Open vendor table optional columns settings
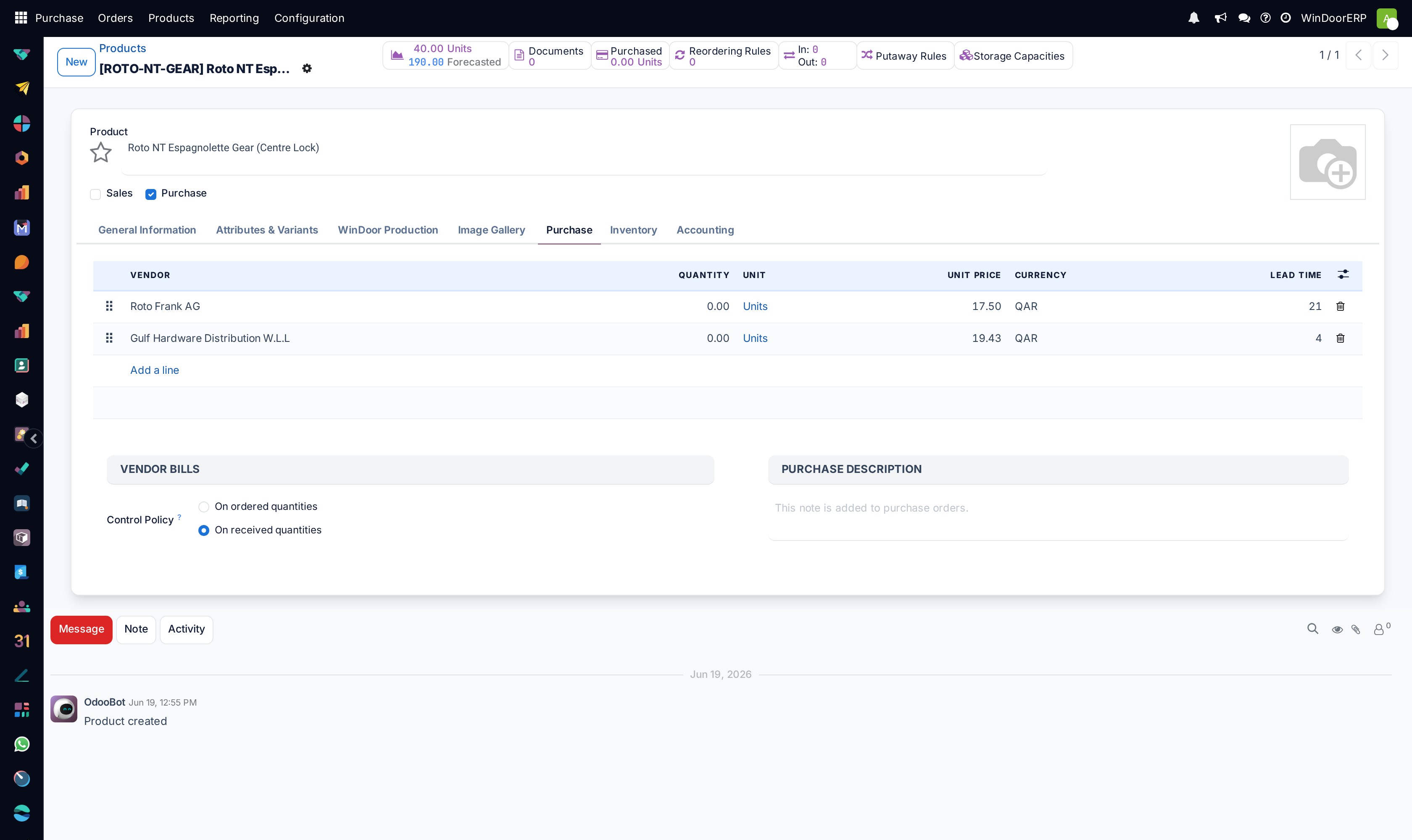1412x840 pixels. [1343, 275]
